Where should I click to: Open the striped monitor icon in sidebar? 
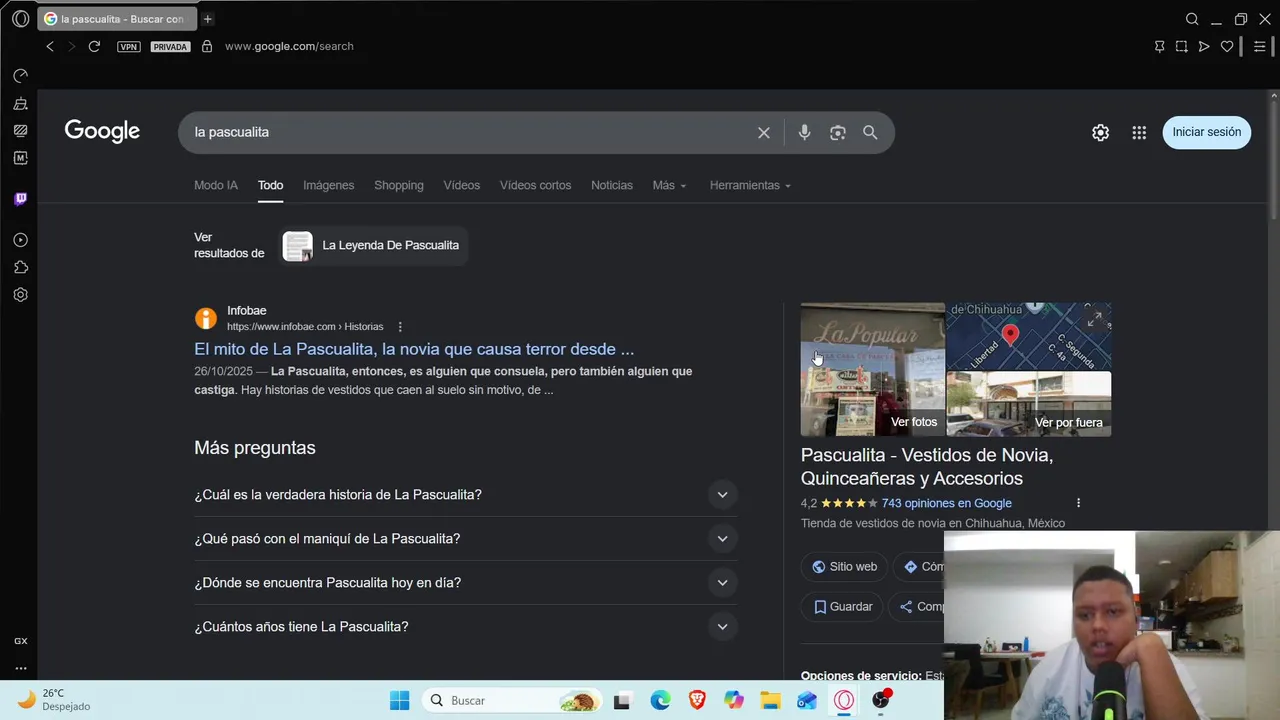click(x=20, y=131)
